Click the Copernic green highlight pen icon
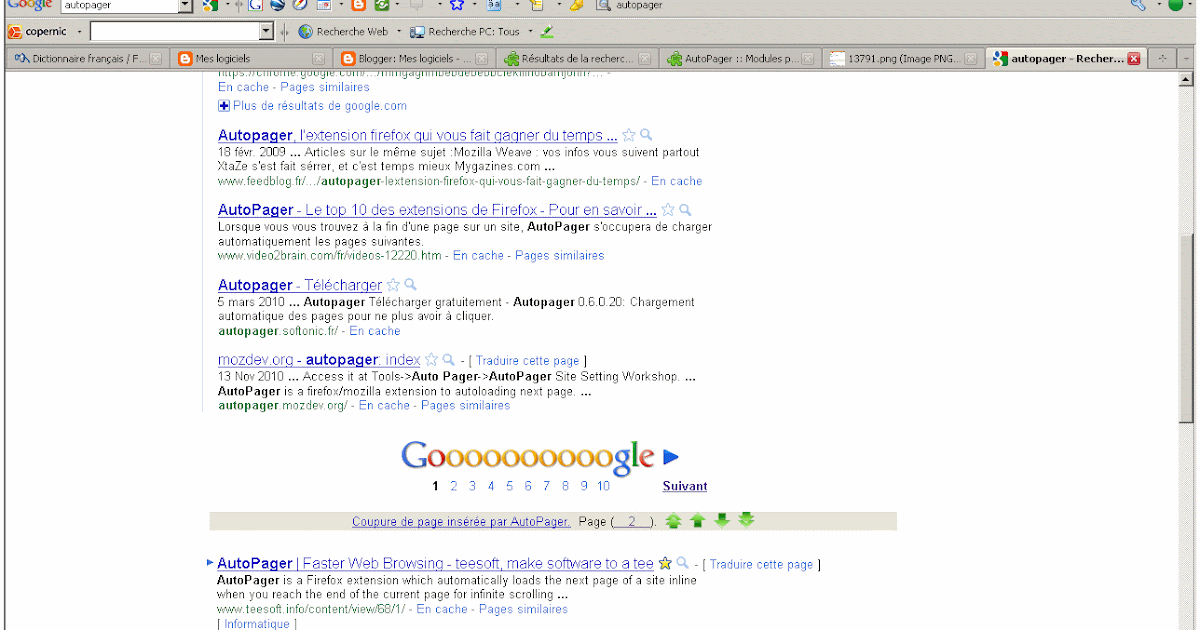Screen dimensions: 1200x630 pos(547,32)
